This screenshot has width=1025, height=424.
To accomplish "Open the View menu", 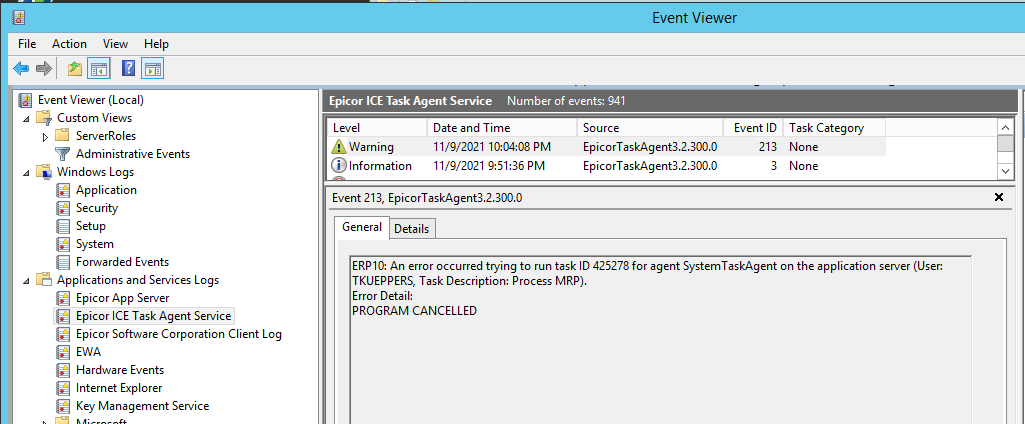I will coord(115,44).
